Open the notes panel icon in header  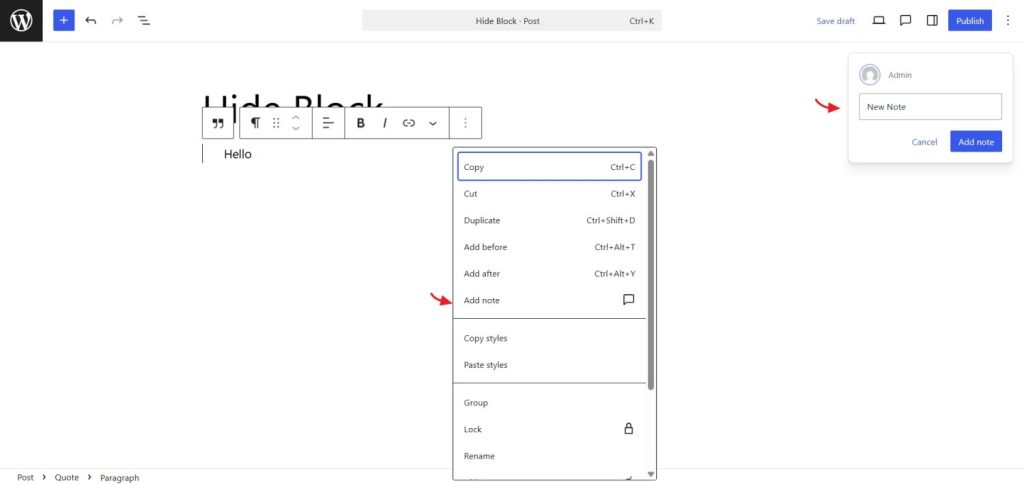(905, 21)
